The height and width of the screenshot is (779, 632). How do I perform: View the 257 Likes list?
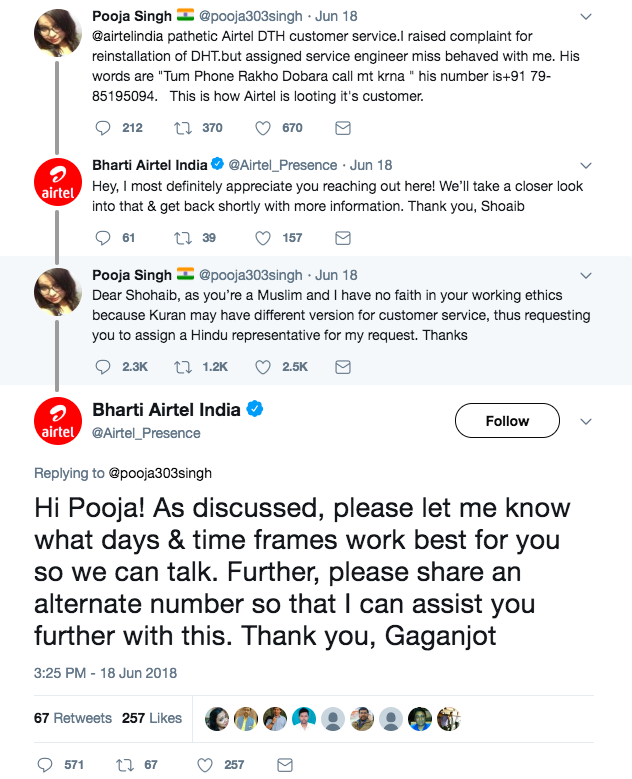(152, 718)
